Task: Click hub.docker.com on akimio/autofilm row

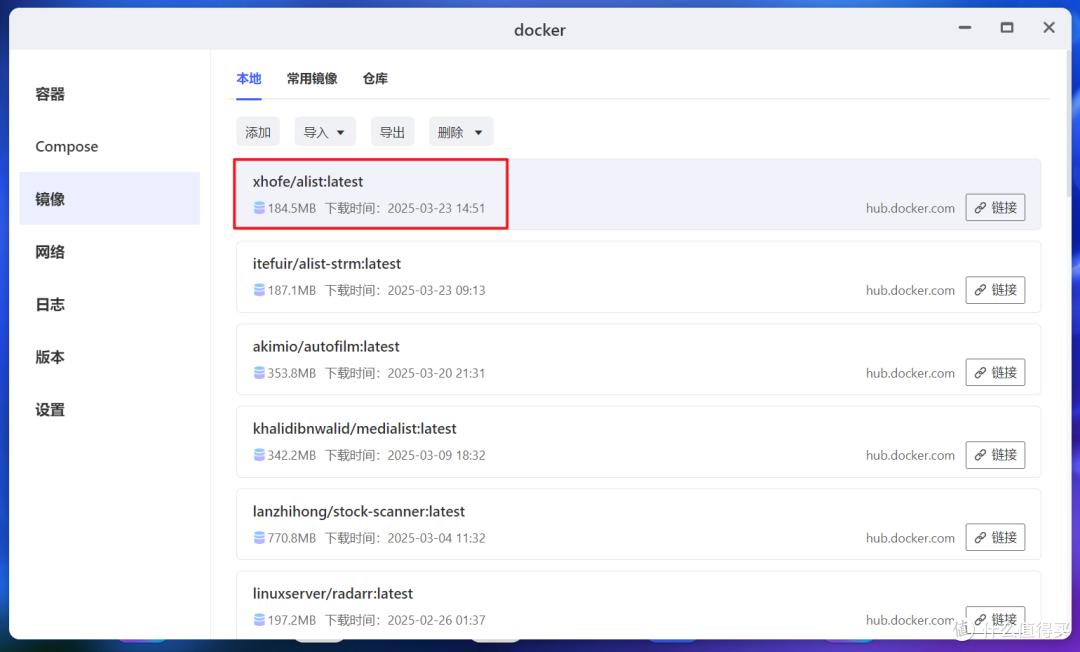Action: pyautogui.click(x=910, y=373)
